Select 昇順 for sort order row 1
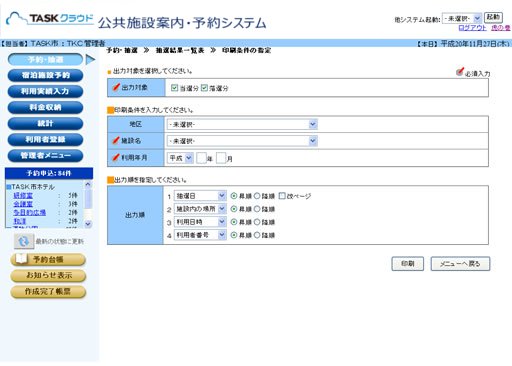The image size is (512, 366). 234,196
